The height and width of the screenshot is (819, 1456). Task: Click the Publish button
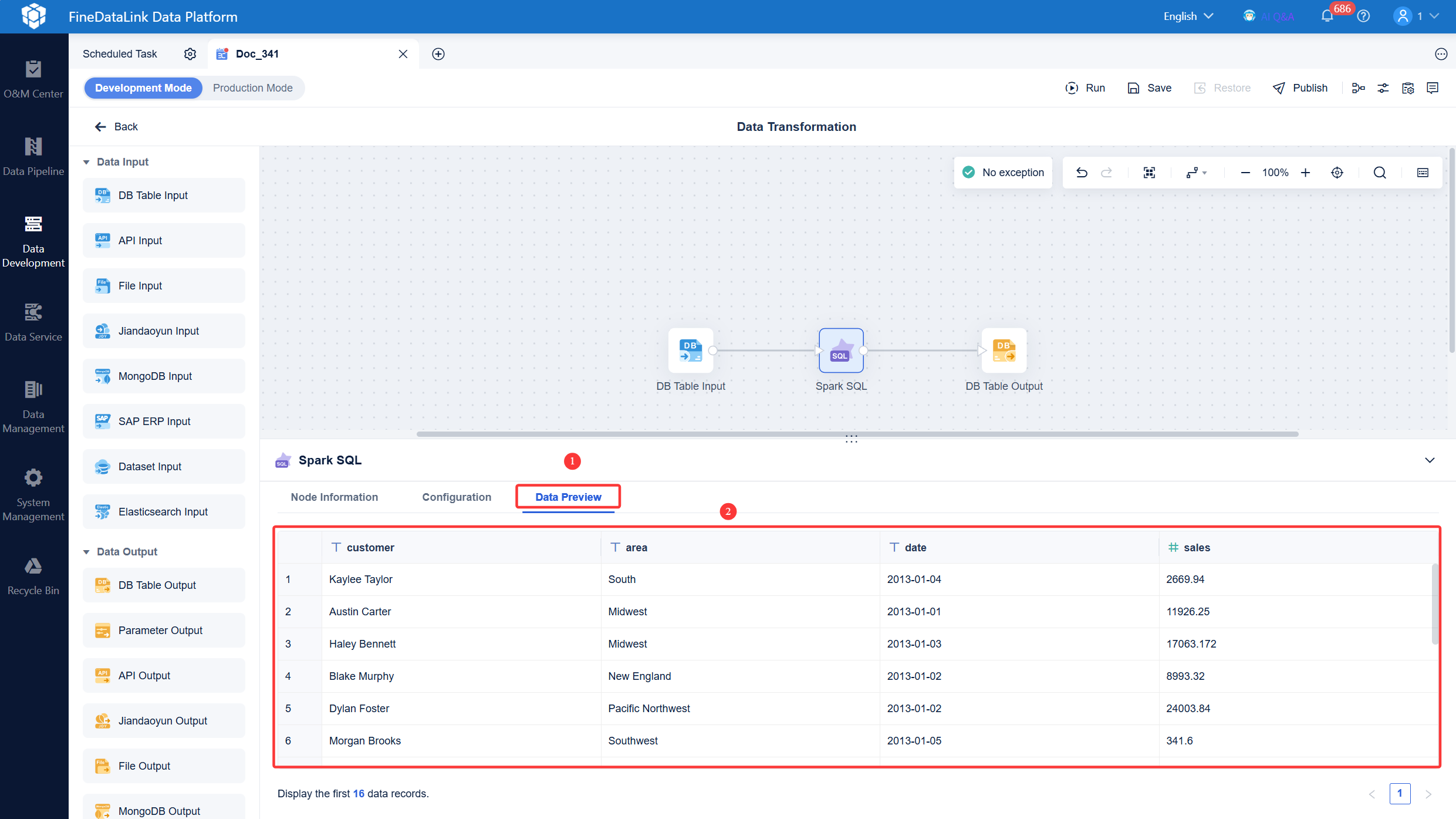[x=1300, y=88]
